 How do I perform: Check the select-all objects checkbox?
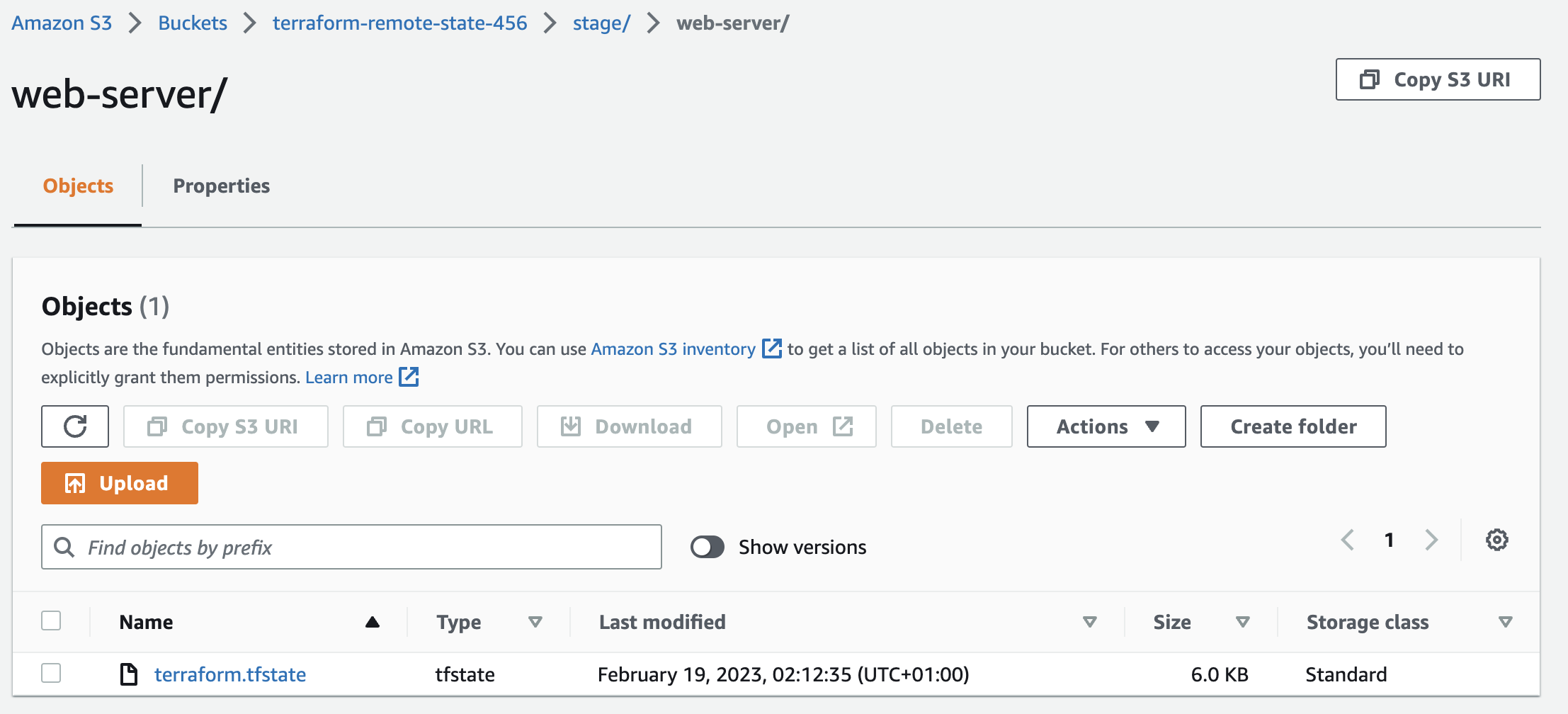tap(51, 620)
